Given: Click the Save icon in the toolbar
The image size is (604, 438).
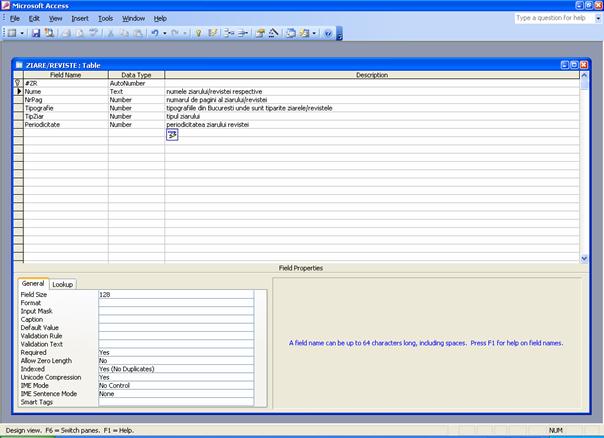Looking at the screenshot, I should 34,33.
